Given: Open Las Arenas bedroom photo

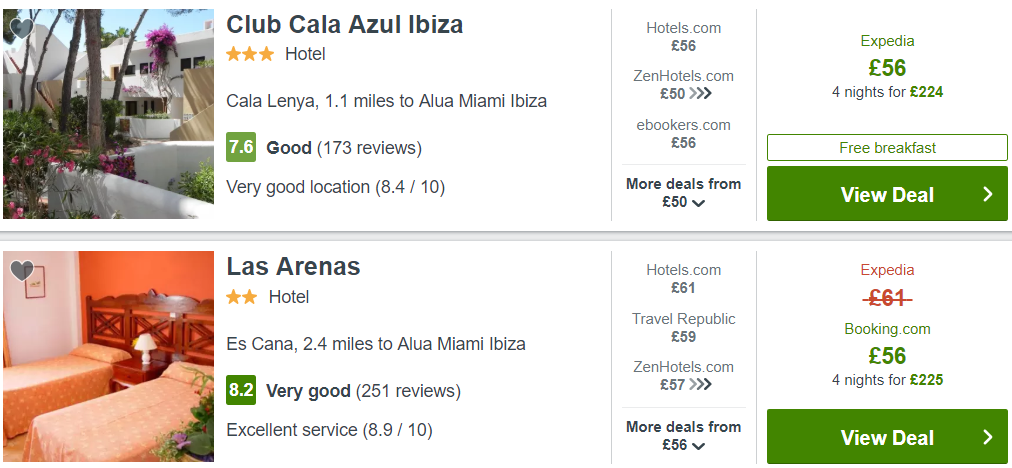Looking at the screenshot, I should click(108, 356).
